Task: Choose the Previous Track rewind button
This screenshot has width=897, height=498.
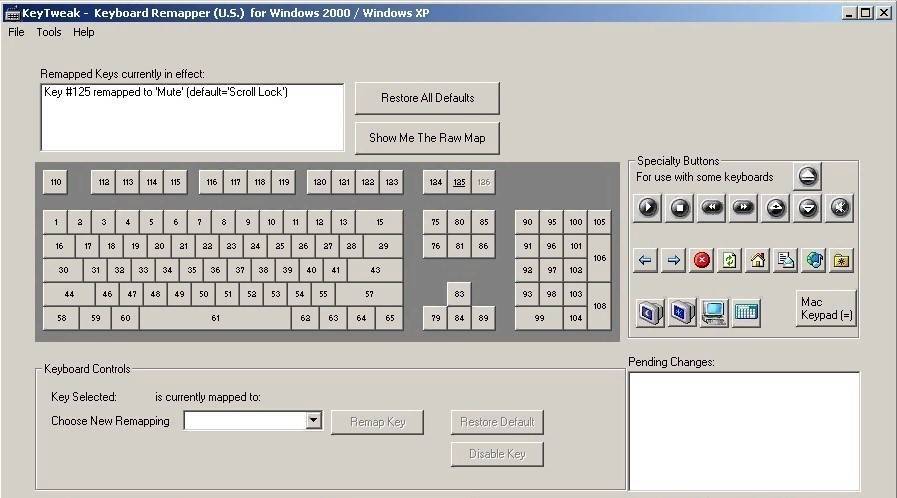Action: (711, 208)
